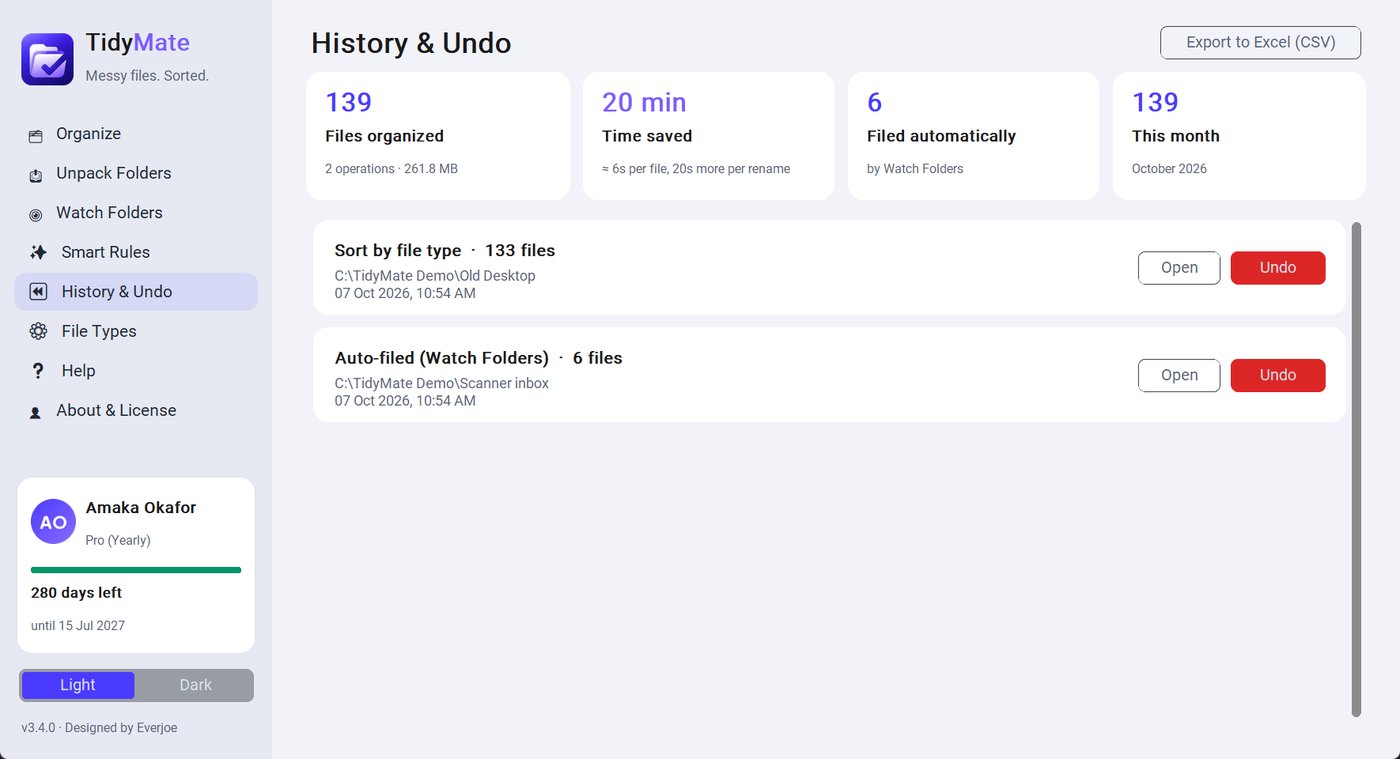This screenshot has height=759, width=1400.
Task: Switch to Light theme
Action: point(78,685)
